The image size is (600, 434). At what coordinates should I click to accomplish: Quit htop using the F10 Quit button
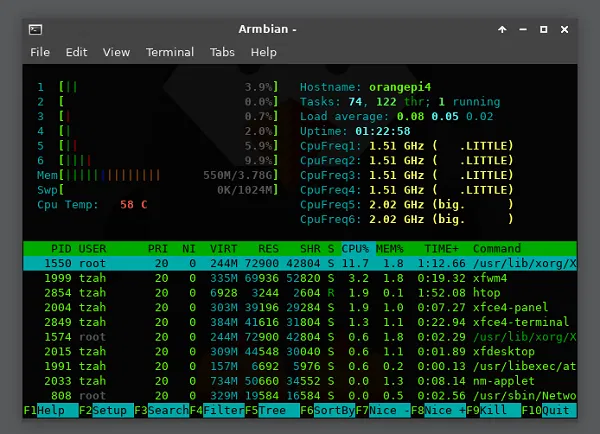(x=553, y=410)
